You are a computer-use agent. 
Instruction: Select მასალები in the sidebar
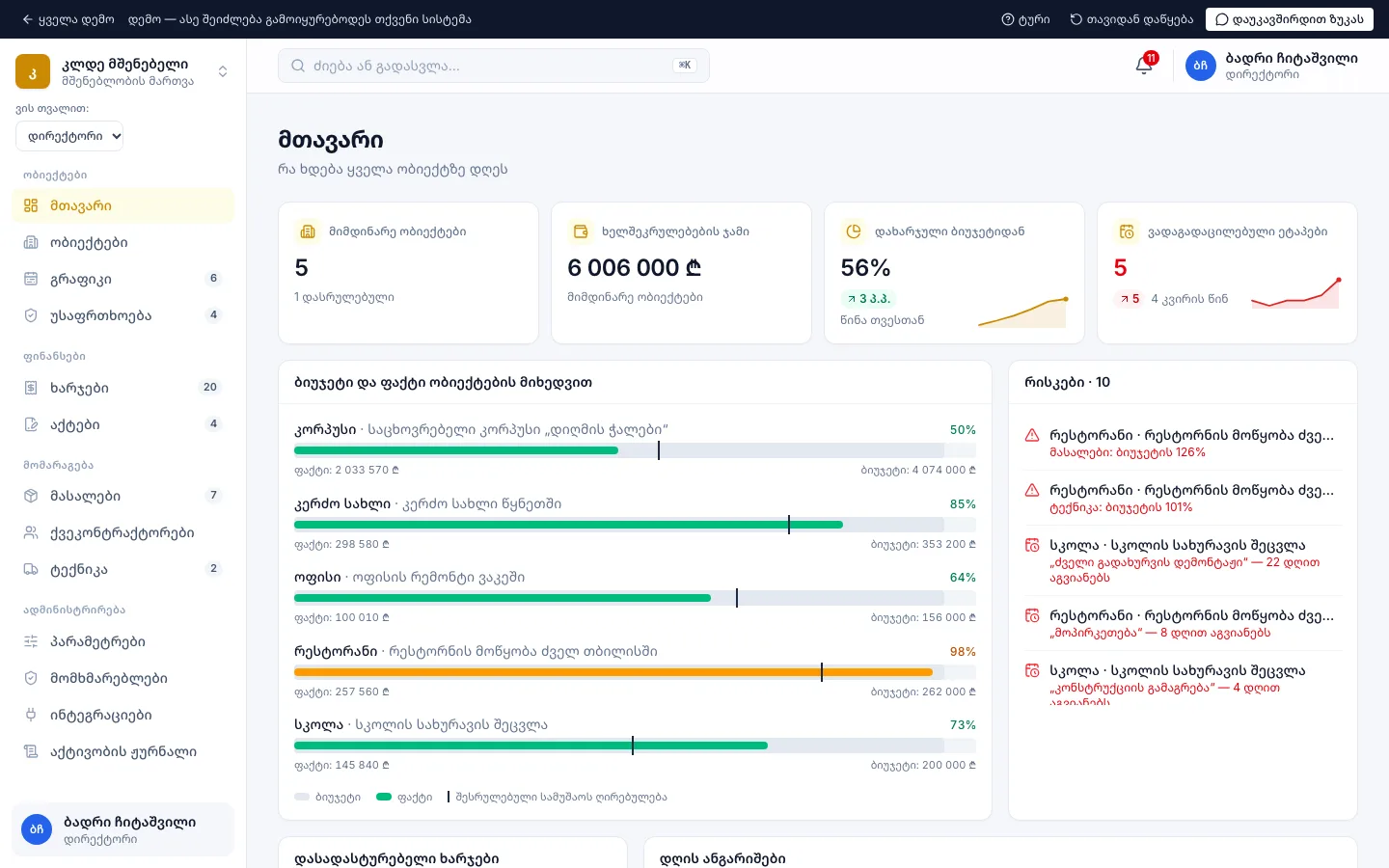[123, 496]
